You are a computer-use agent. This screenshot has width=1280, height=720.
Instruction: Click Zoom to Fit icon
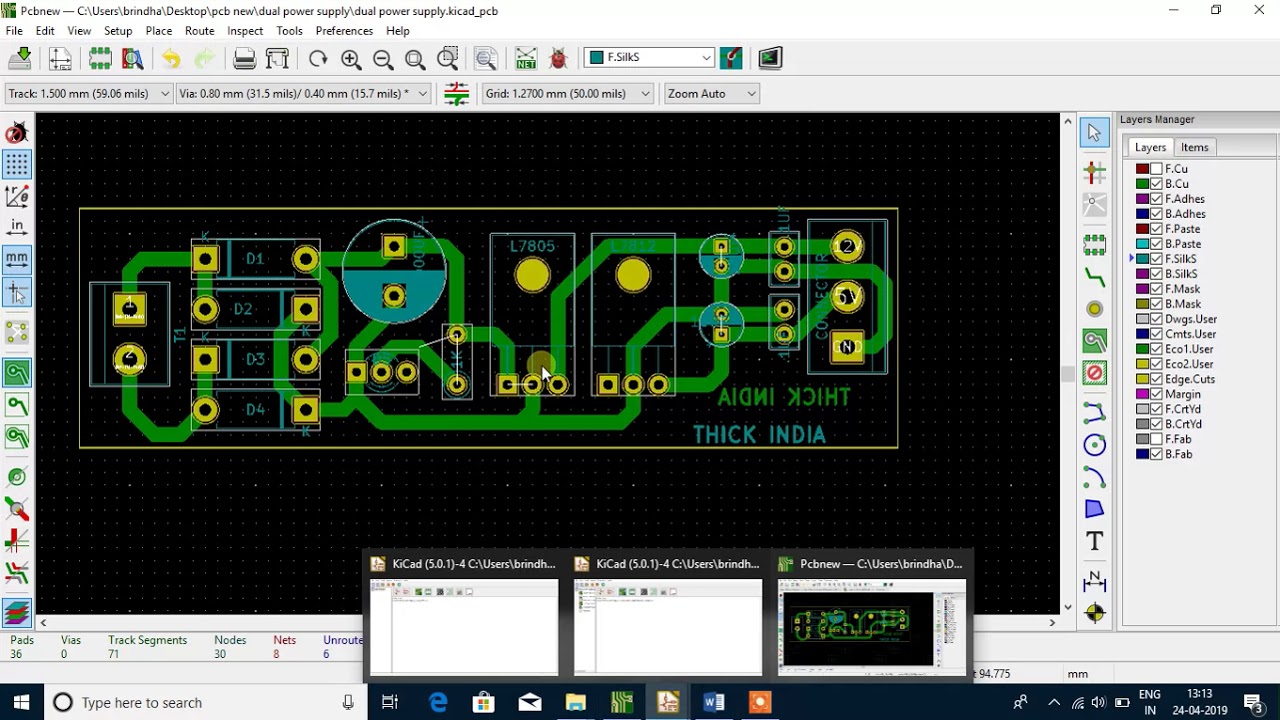point(415,58)
